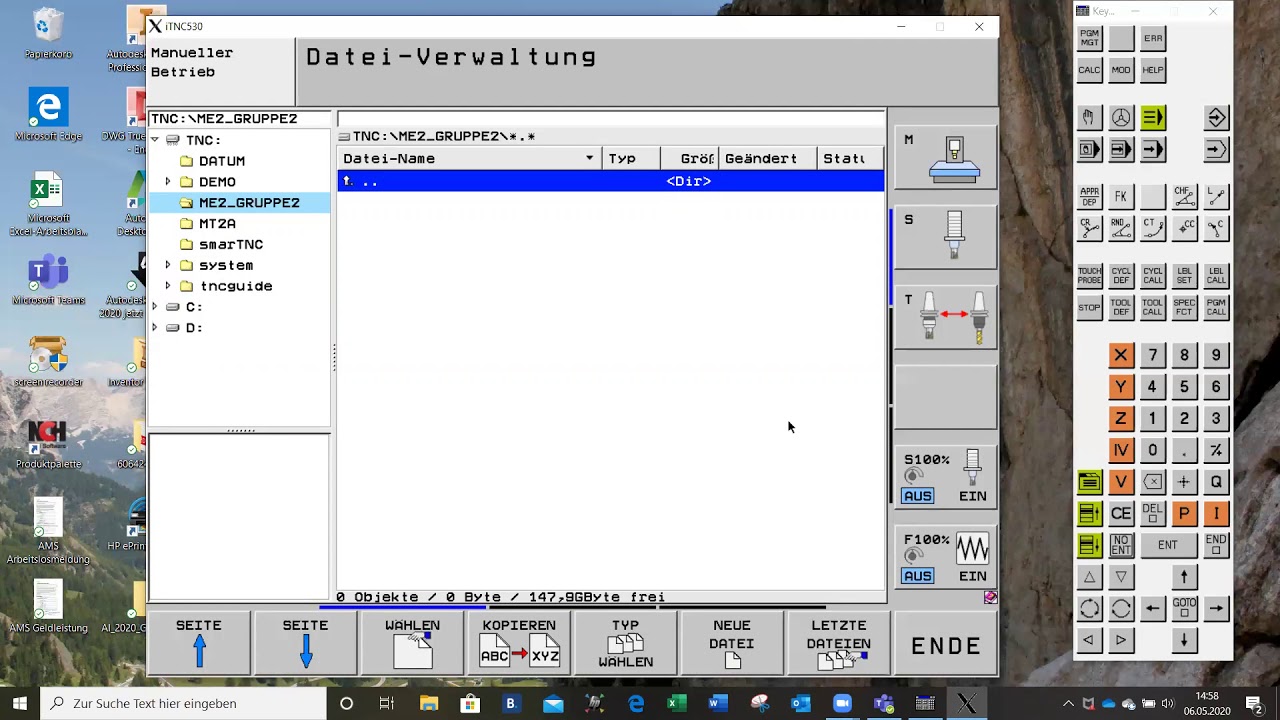The height and width of the screenshot is (720, 1280).
Task: Select the CC circle center key
Action: tap(1184, 229)
